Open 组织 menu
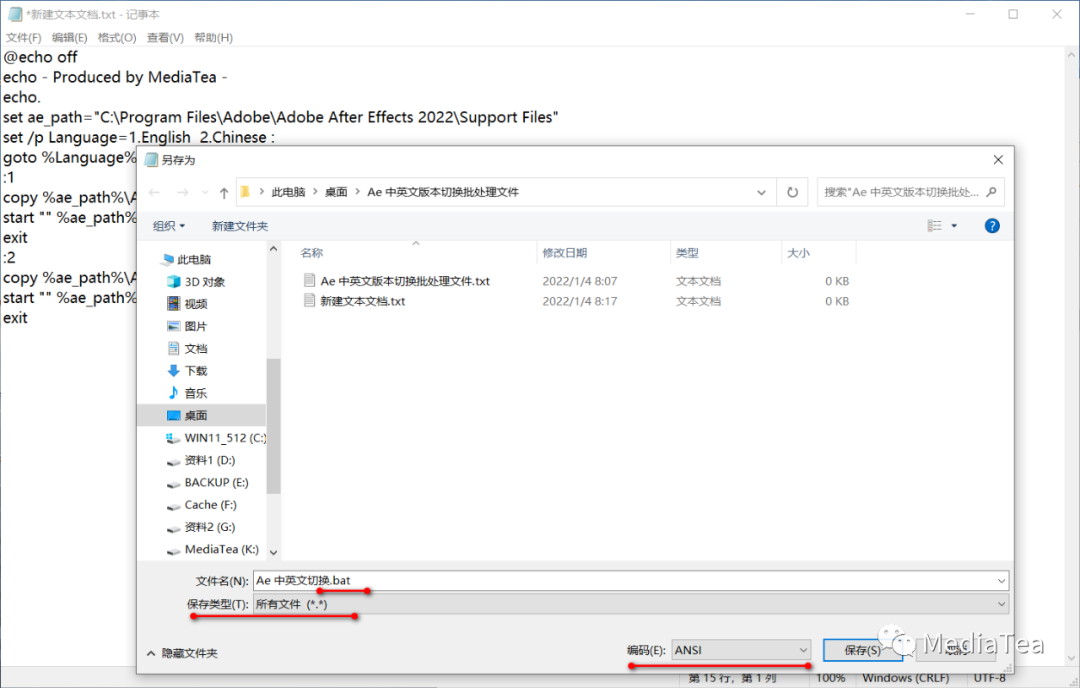This screenshot has width=1080, height=688. [169, 226]
